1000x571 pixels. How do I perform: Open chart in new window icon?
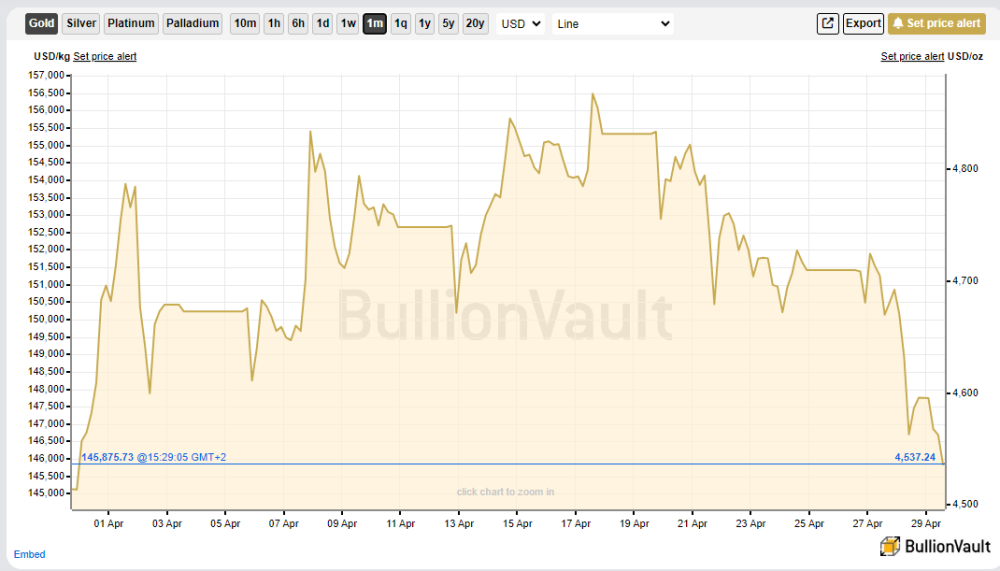(828, 24)
